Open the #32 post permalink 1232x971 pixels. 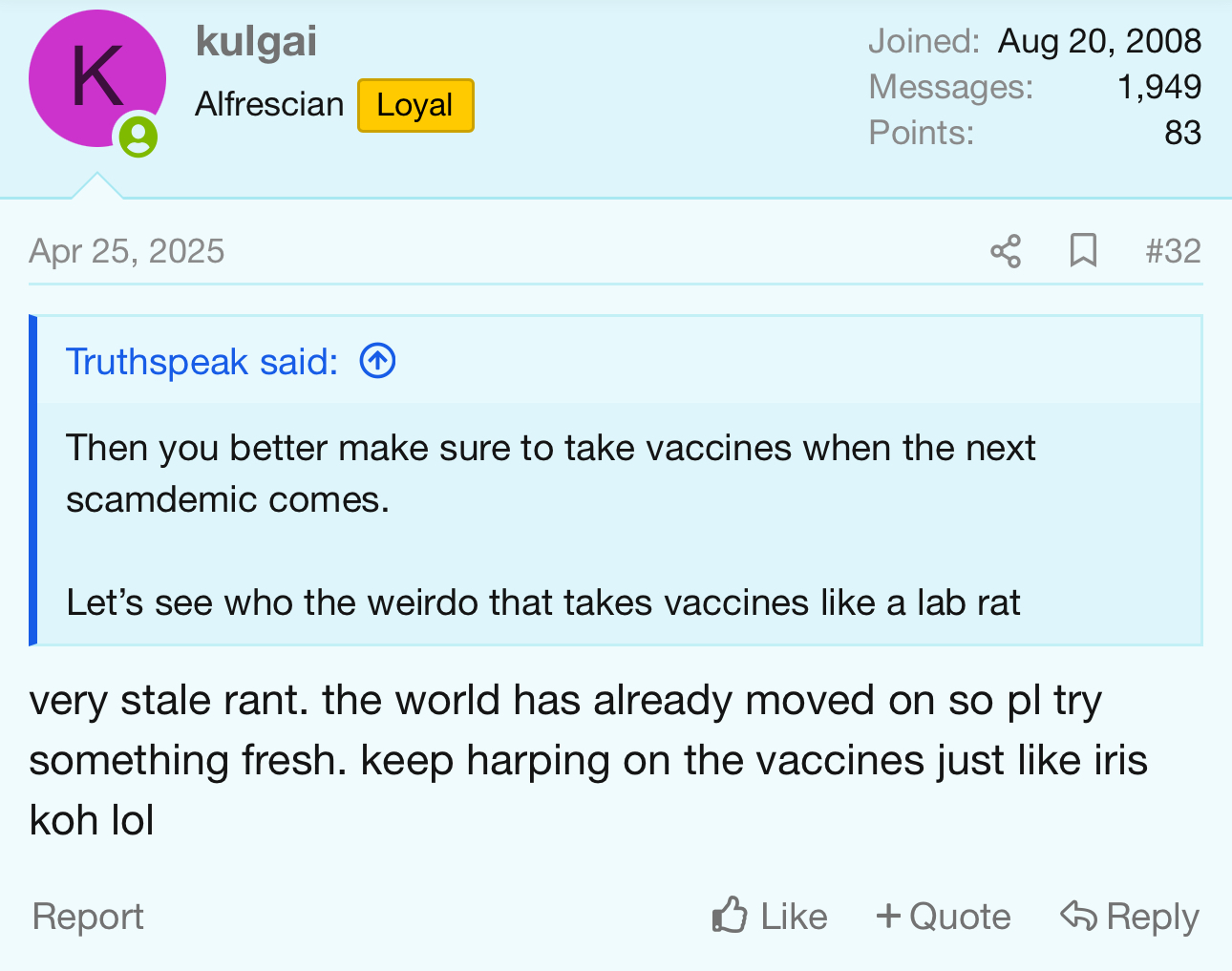click(x=1173, y=251)
